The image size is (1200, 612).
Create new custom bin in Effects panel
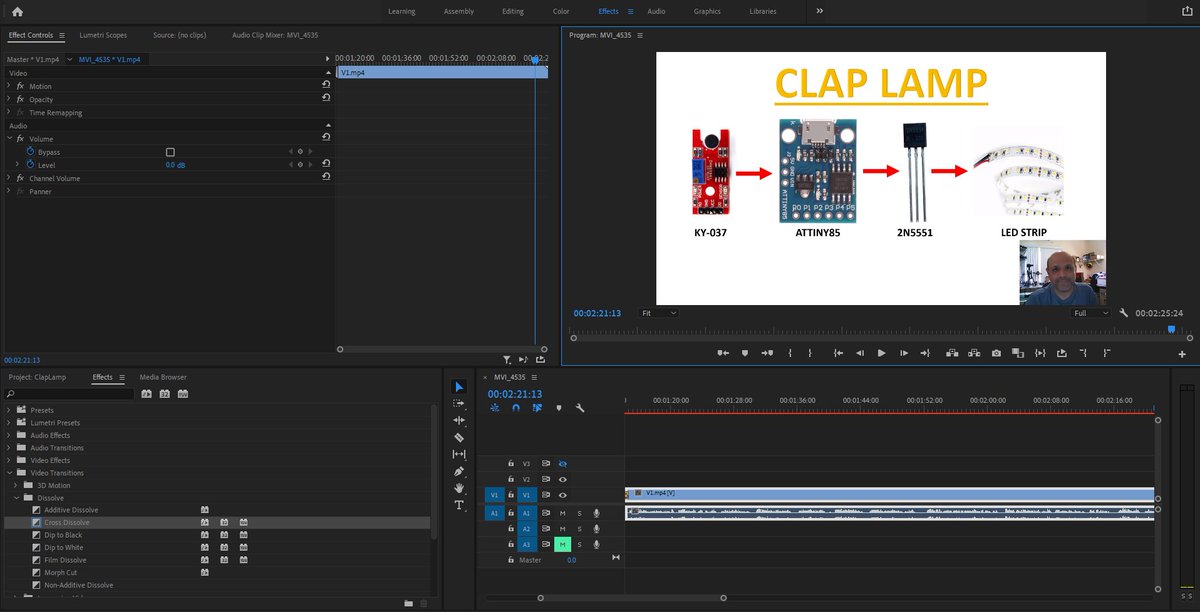408,603
